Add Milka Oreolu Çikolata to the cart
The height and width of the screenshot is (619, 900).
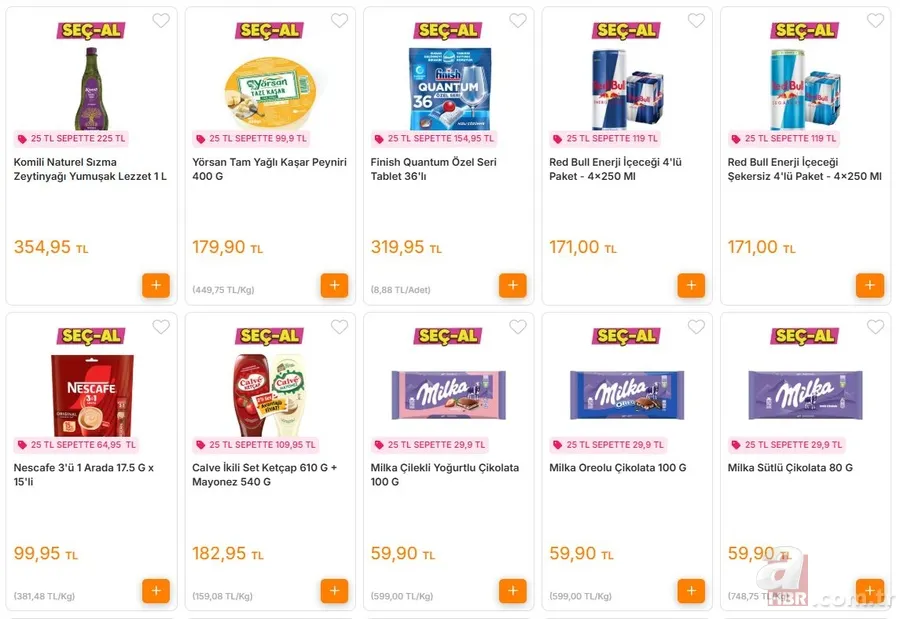pos(691,591)
